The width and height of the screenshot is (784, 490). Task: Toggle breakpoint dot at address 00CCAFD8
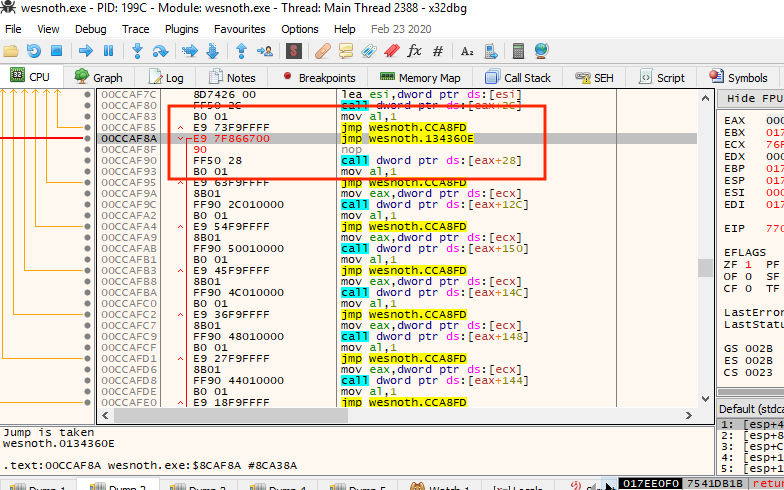pos(88,380)
